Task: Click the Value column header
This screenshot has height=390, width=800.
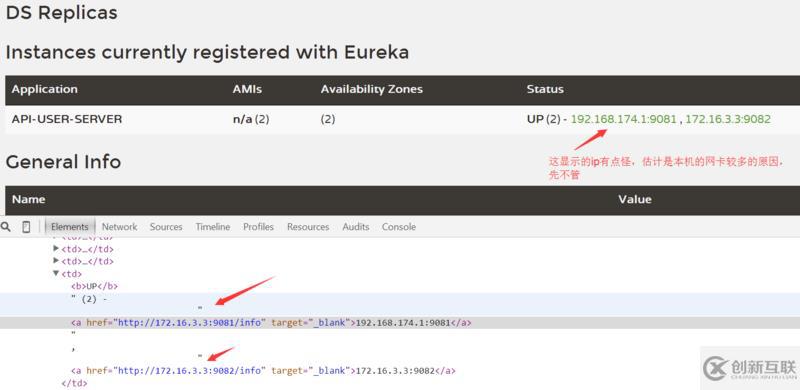Action: point(635,199)
